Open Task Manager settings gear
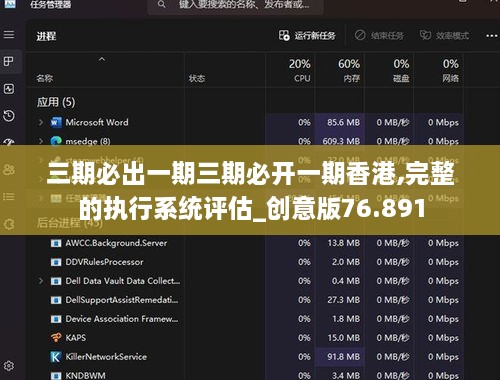This screenshot has height=380, width=500. click(x=9, y=366)
